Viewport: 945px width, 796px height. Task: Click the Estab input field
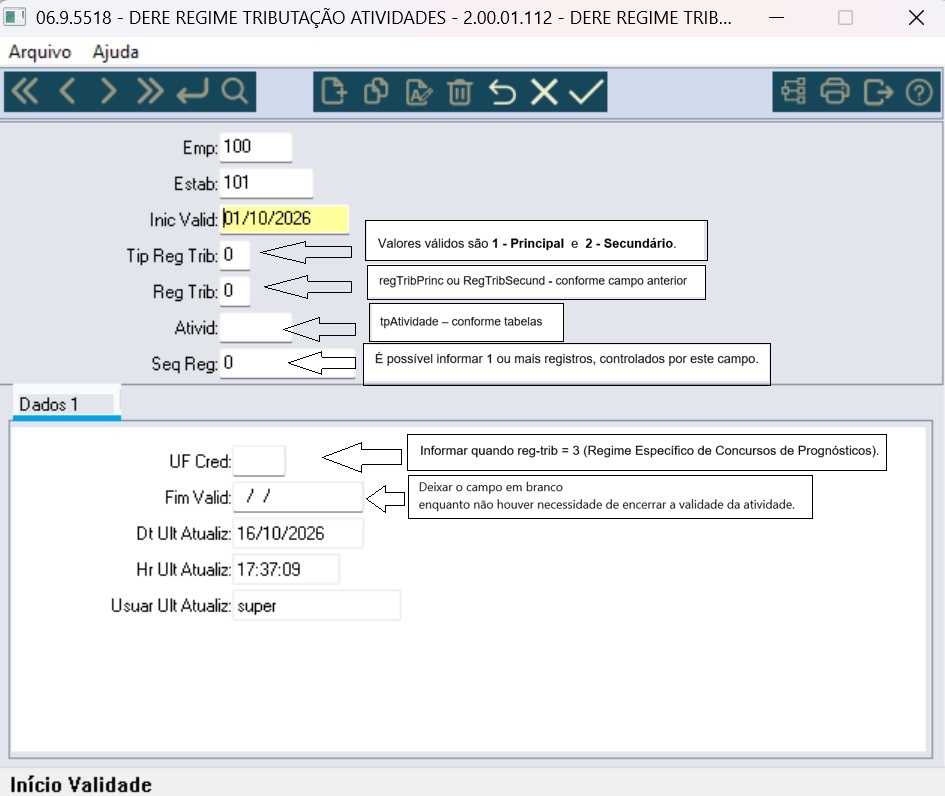[266, 183]
